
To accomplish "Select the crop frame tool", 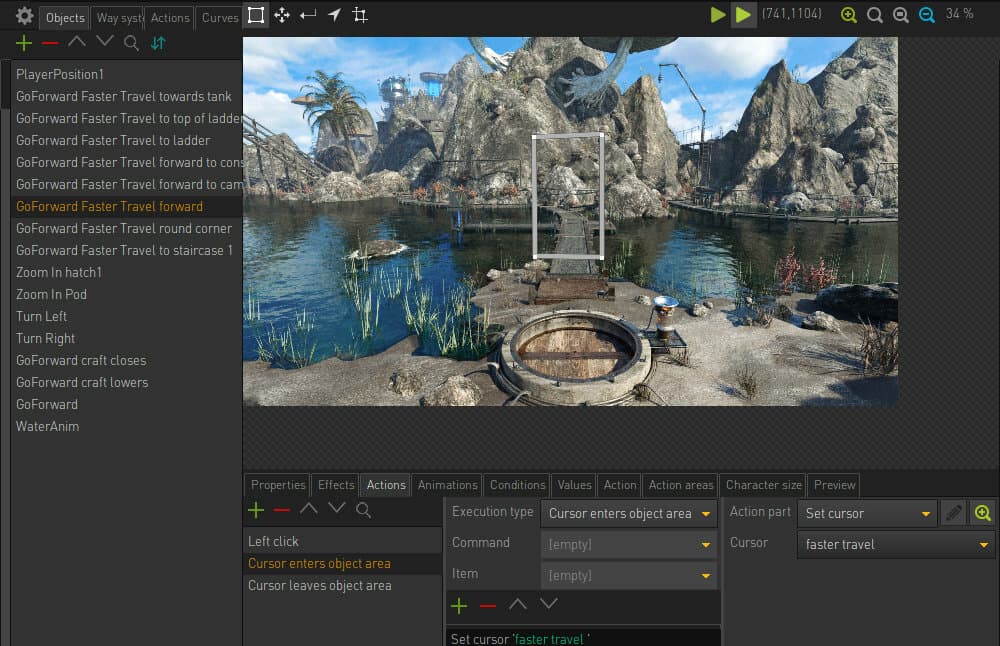I will point(360,15).
